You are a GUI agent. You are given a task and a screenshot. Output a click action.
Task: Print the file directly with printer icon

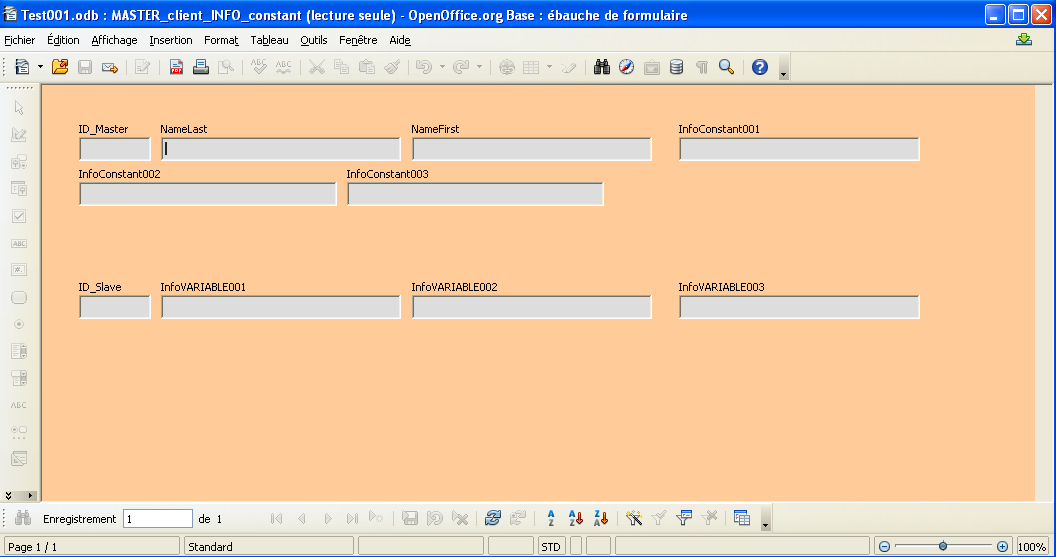pyautogui.click(x=201, y=67)
